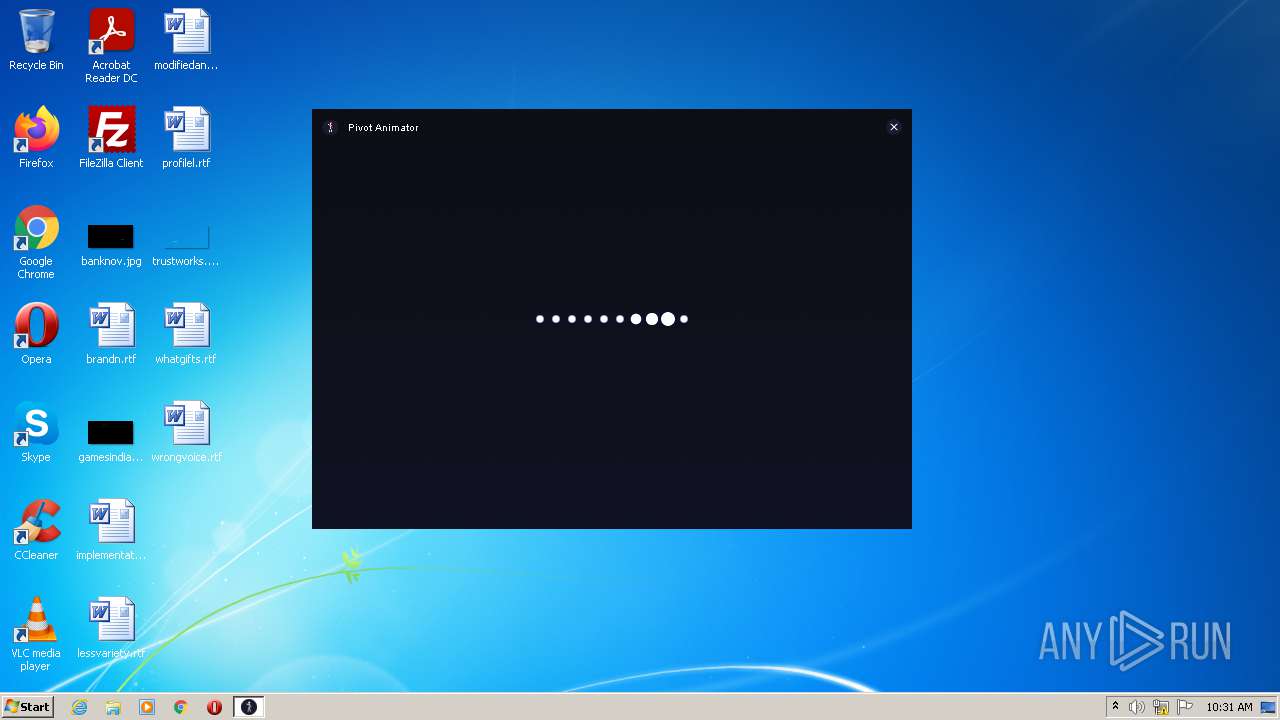Screen dimensions: 1280x720
Task: Open the Recycle Bin desktop icon
Action: [x=36, y=40]
